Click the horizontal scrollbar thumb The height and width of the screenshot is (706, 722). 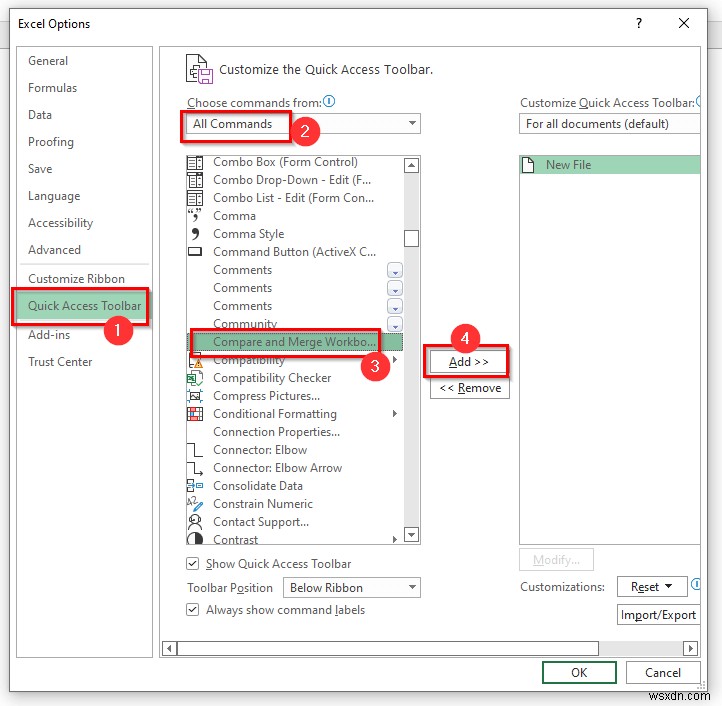coord(388,648)
